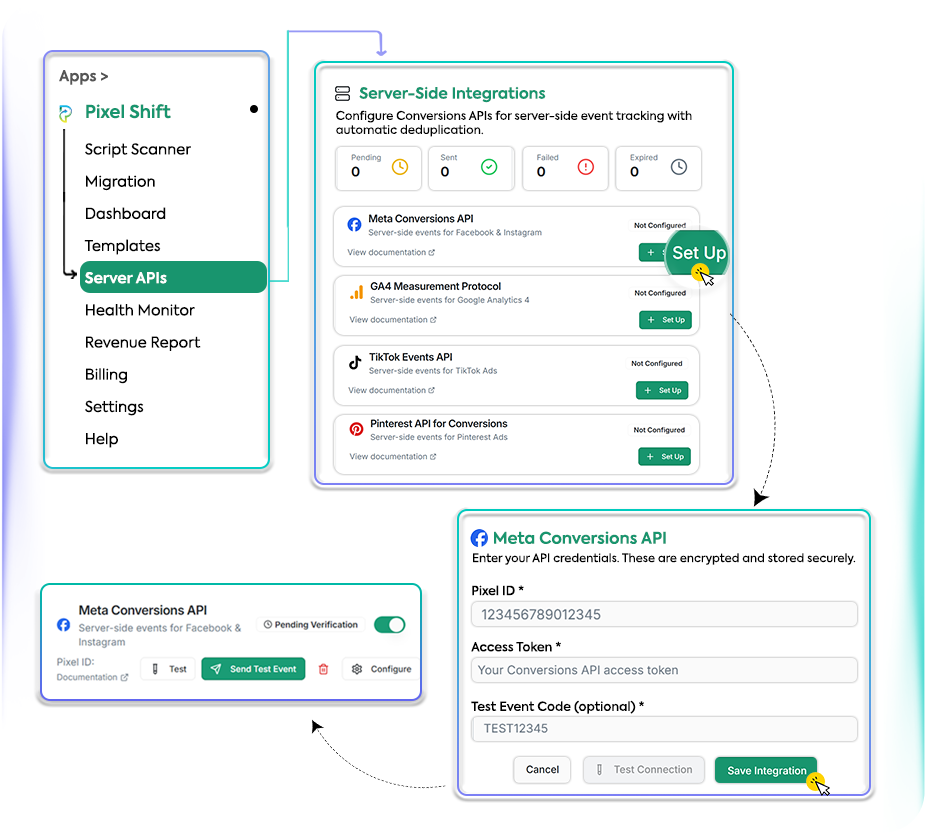
Task: Click the Failed stat card
Action: point(565,168)
